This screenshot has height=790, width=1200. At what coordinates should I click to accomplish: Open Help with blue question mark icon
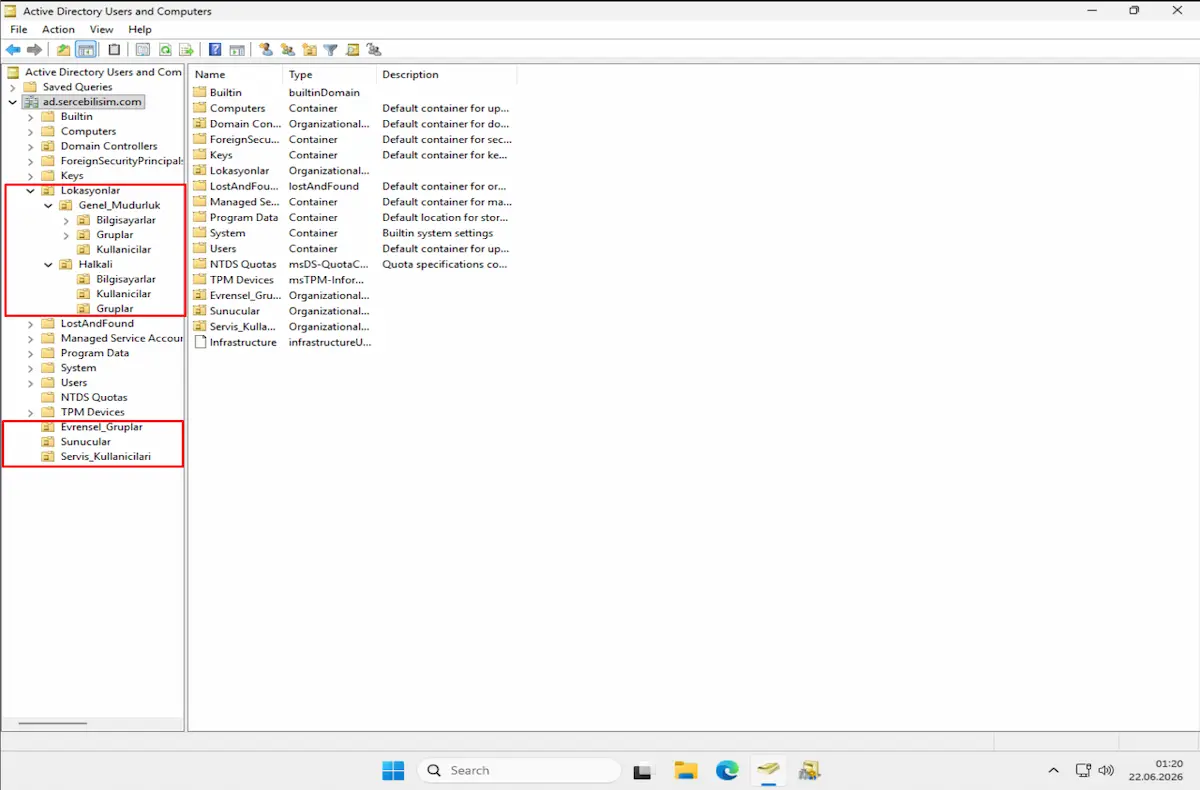pos(215,50)
